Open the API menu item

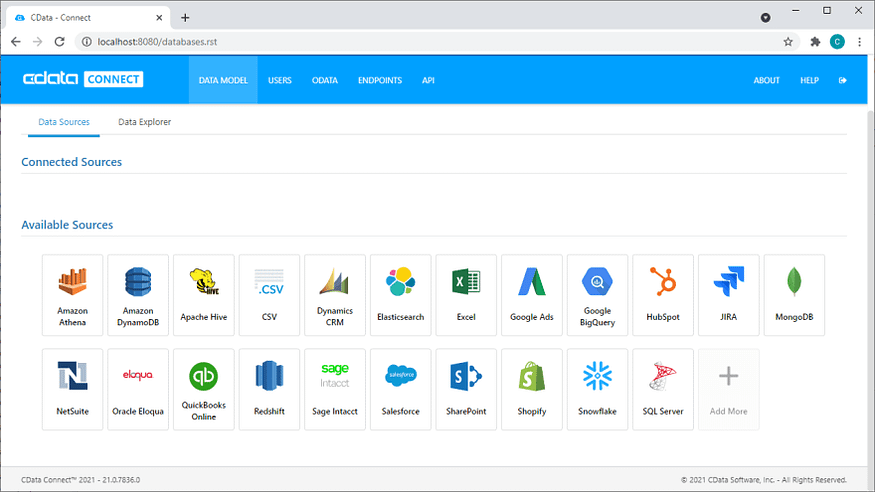click(x=428, y=80)
